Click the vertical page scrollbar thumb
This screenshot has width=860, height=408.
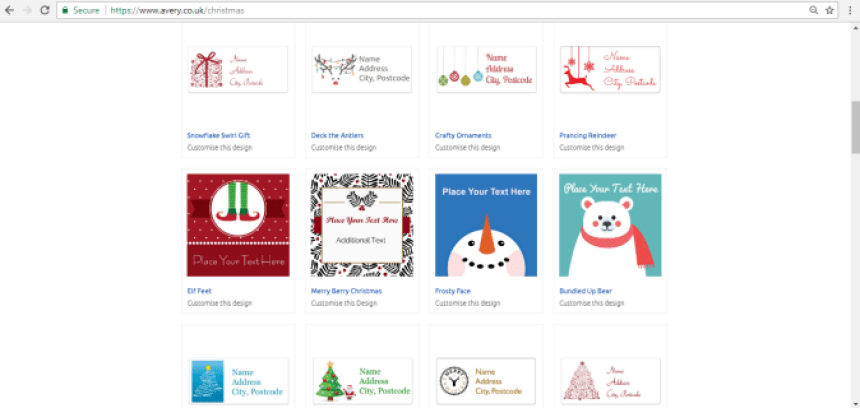point(855,127)
